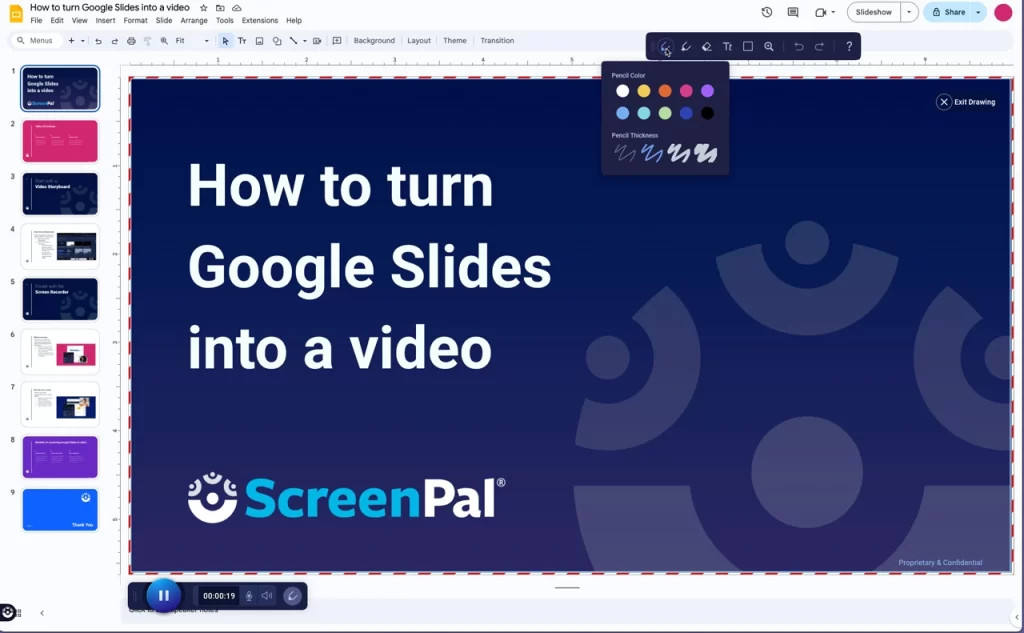Viewport: 1024px width, 633px height.
Task: Check cloud document status icon
Action: click(236, 8)
